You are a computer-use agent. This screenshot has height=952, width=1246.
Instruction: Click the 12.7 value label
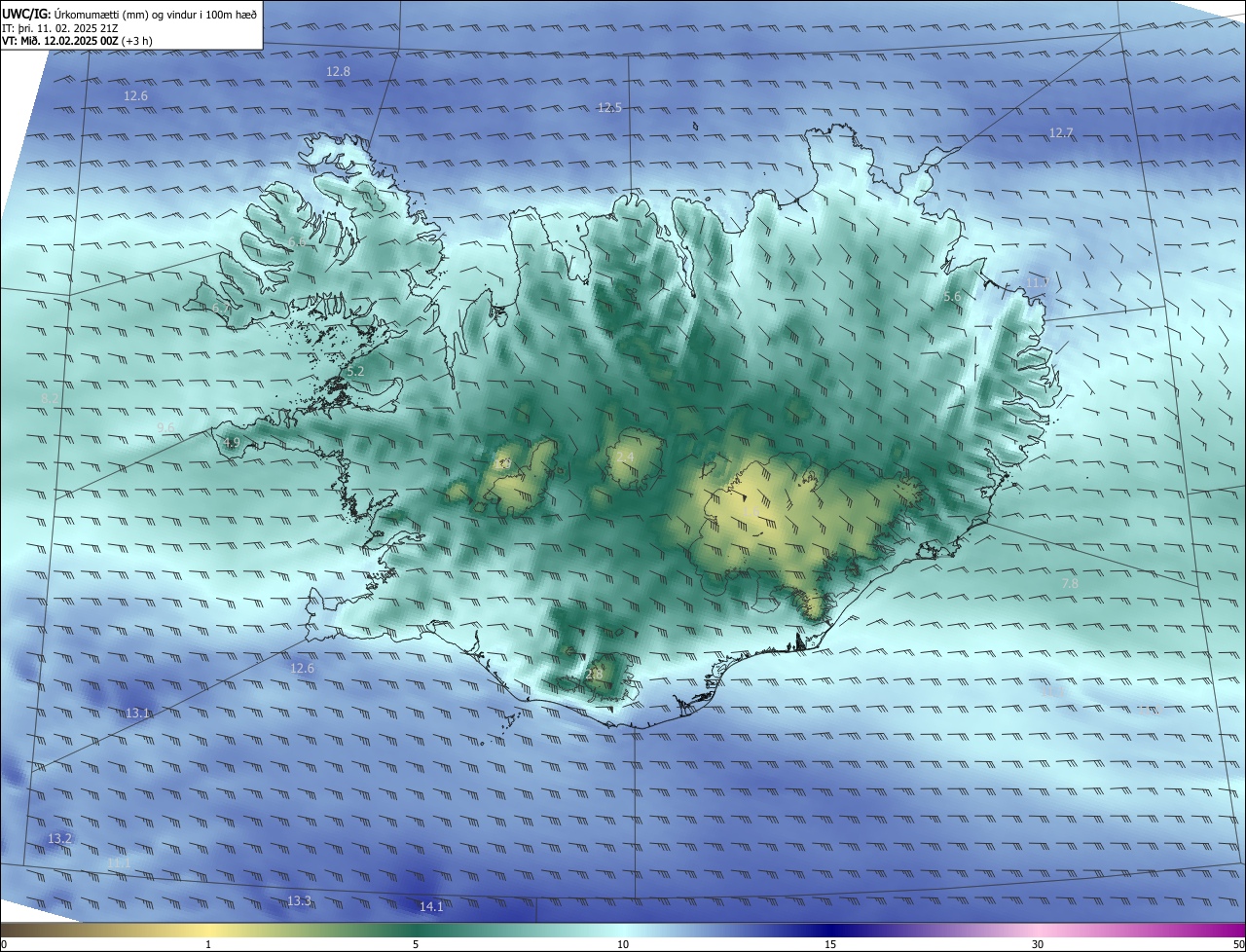pos(1061,132)
